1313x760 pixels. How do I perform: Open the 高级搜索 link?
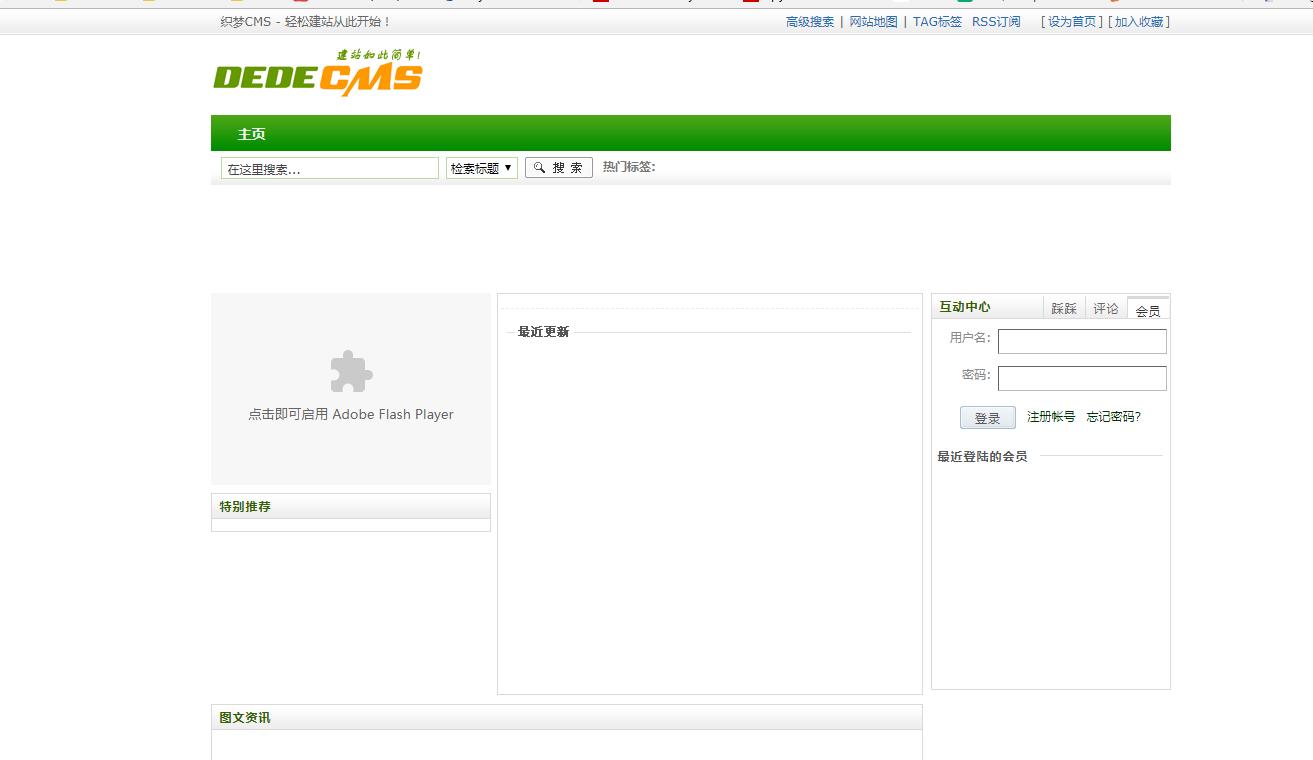(x=810, y=22)
